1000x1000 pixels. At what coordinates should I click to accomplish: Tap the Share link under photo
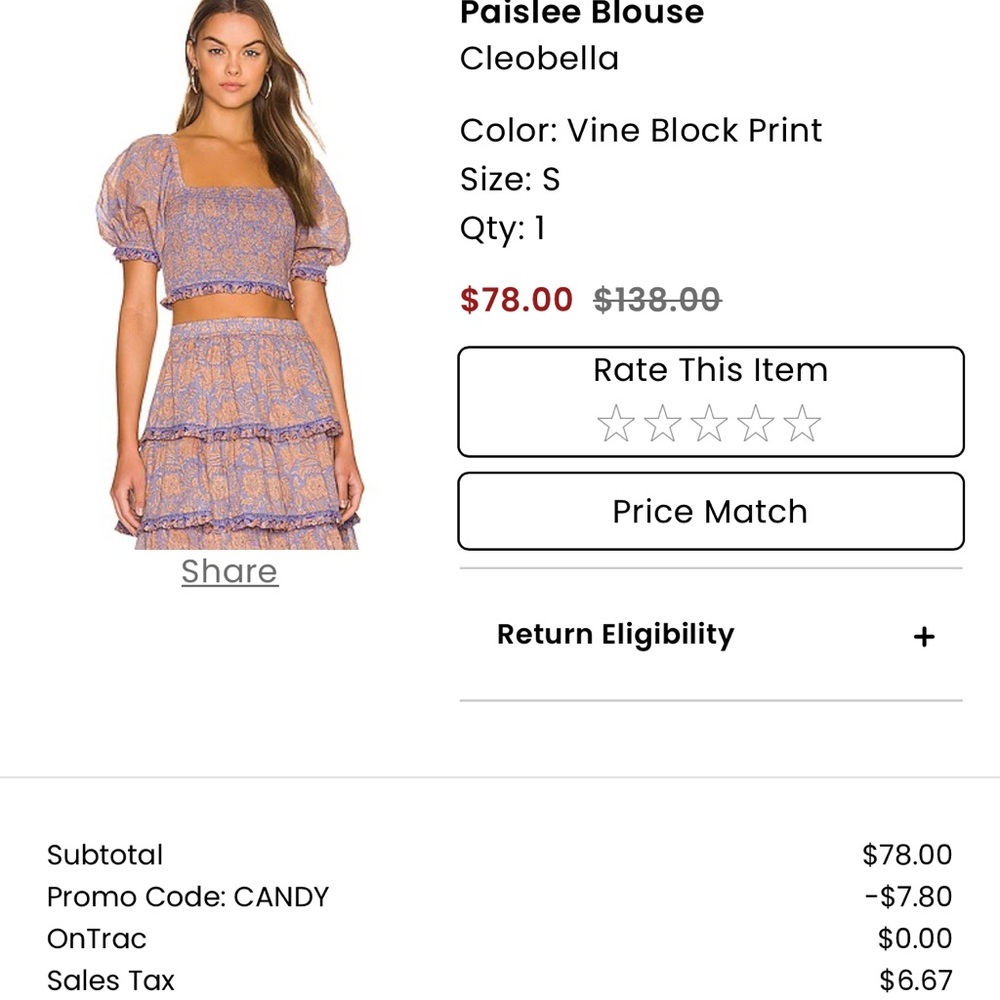[229, 571]
